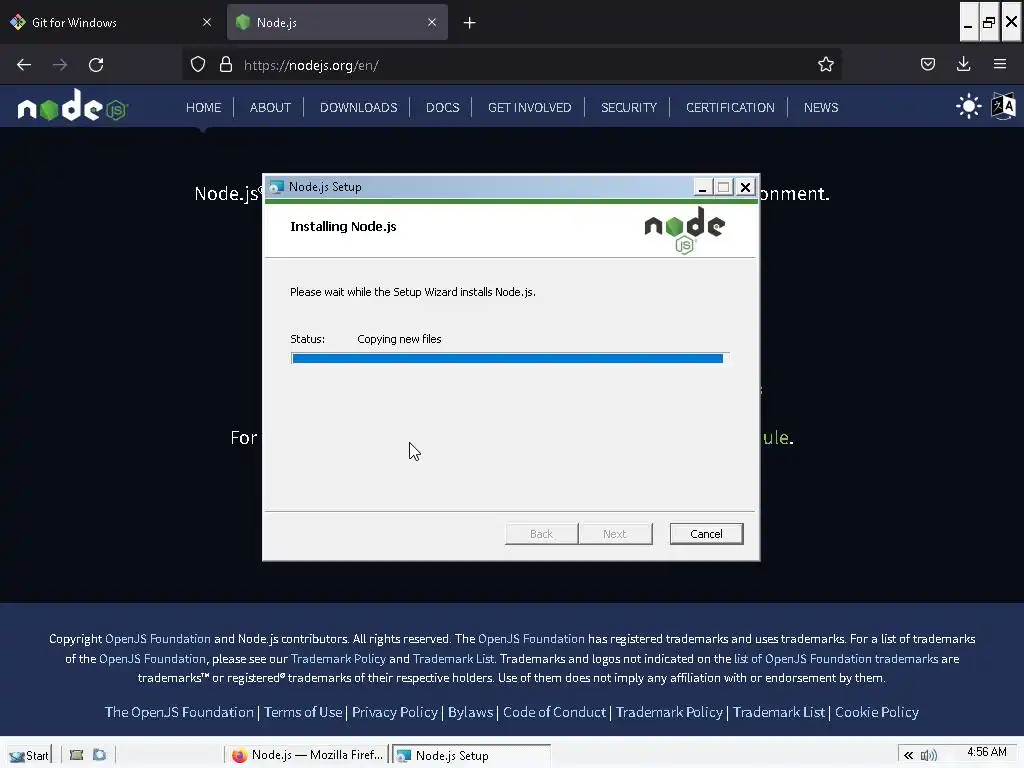Open The OpenJS Foundation footer link
This screenshot has height=768, width=1024.
[179, 712]
